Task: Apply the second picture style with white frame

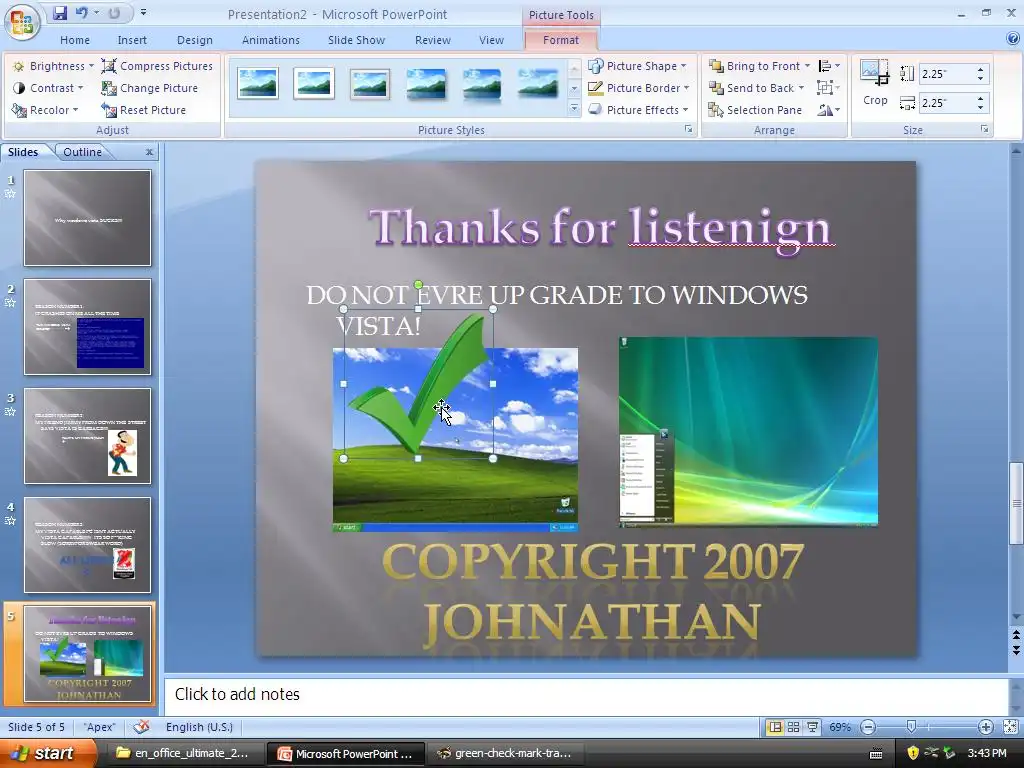Action: coord(314,84)
